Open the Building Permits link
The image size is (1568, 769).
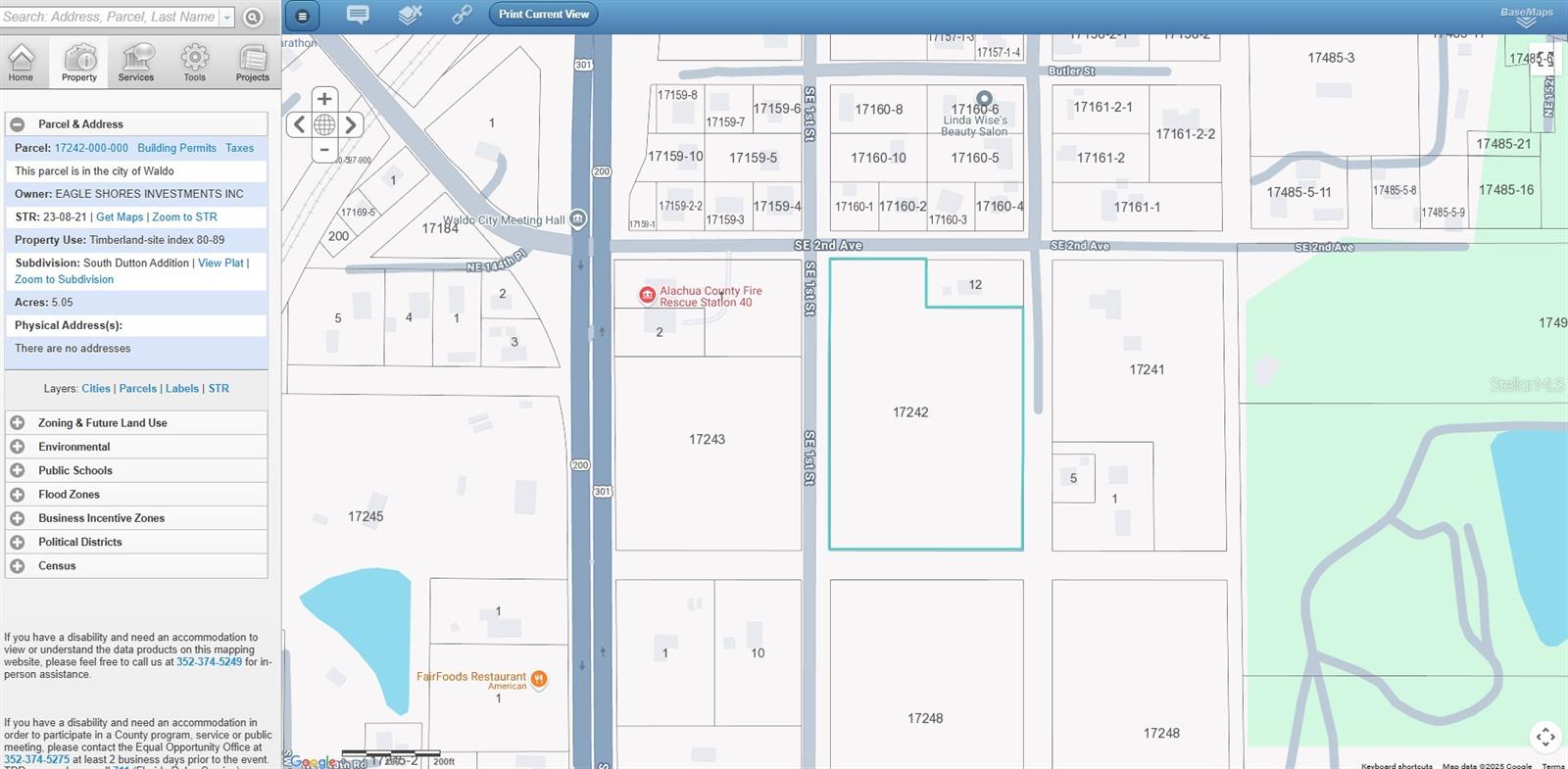176,148
